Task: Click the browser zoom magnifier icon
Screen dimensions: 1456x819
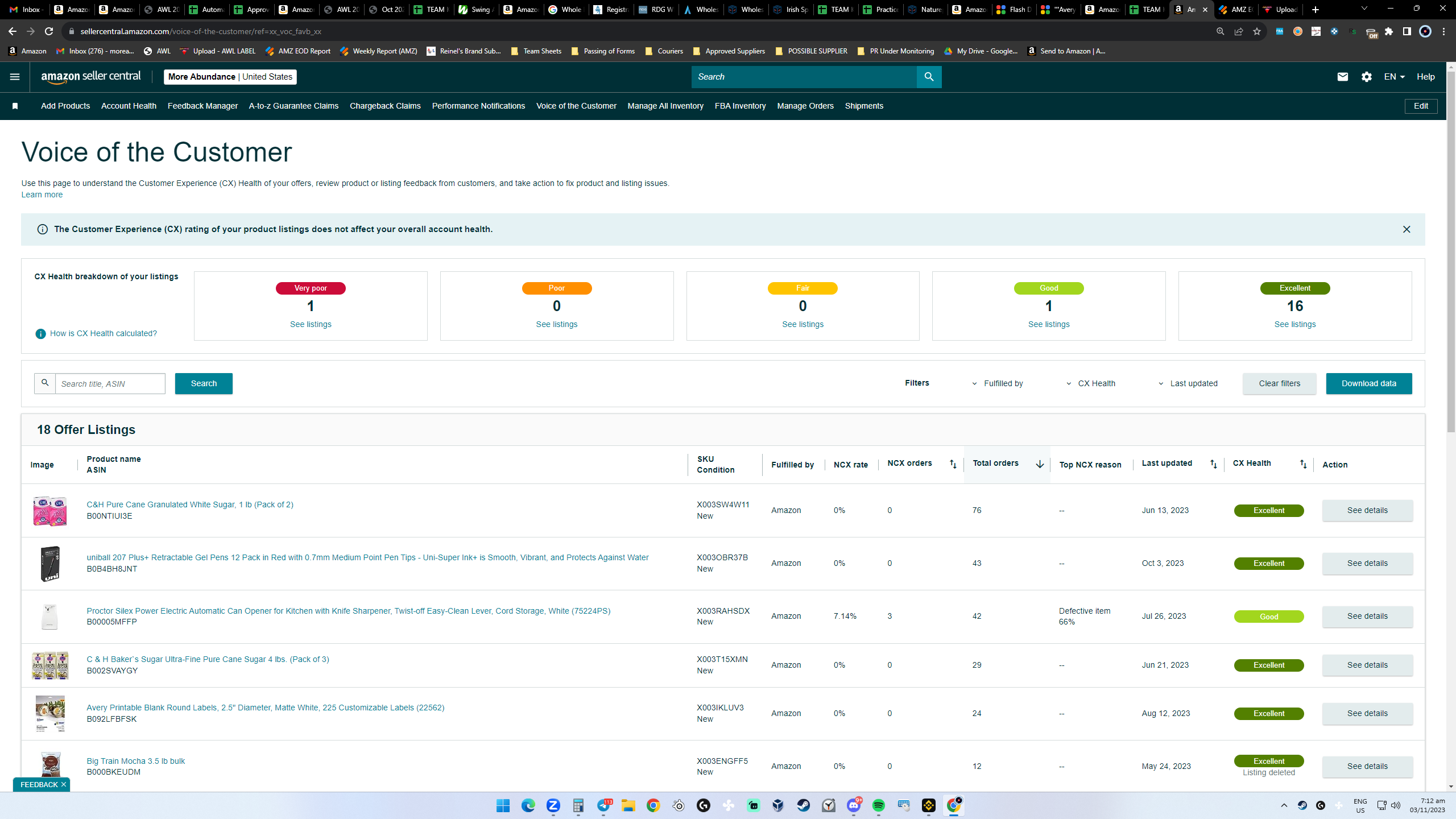Action: (1221, 31)
